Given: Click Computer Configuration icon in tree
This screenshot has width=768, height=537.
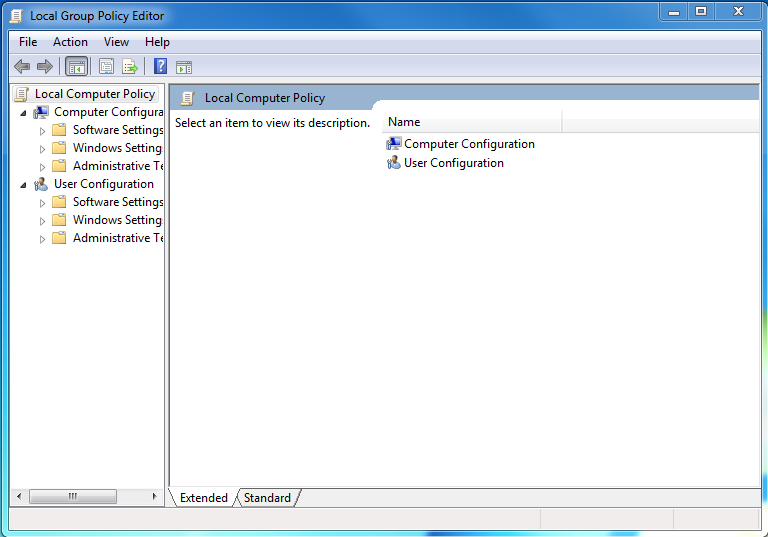Looking at the screenshot, I should pyautogui.click(x=41, y=113).
